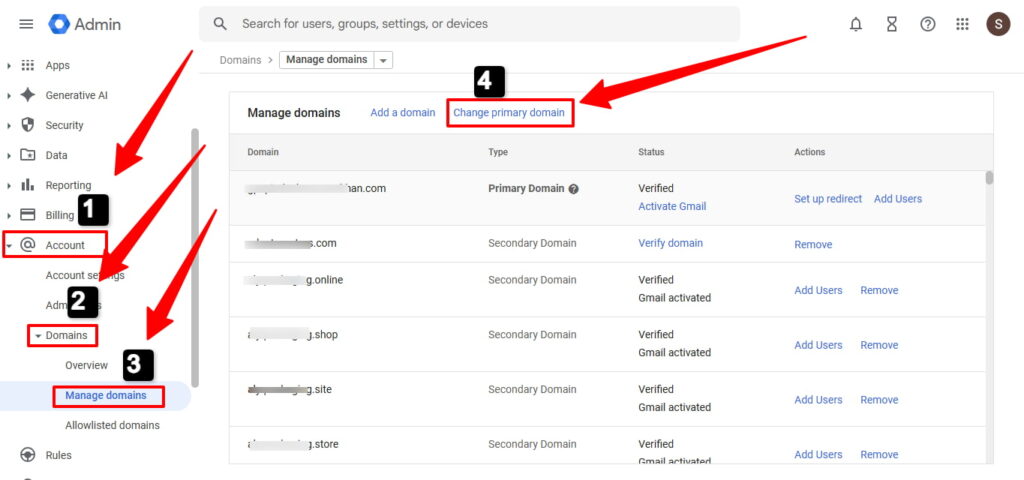Open the help question mark icon
The image size is (1024, 480).
tap(928, 24)
